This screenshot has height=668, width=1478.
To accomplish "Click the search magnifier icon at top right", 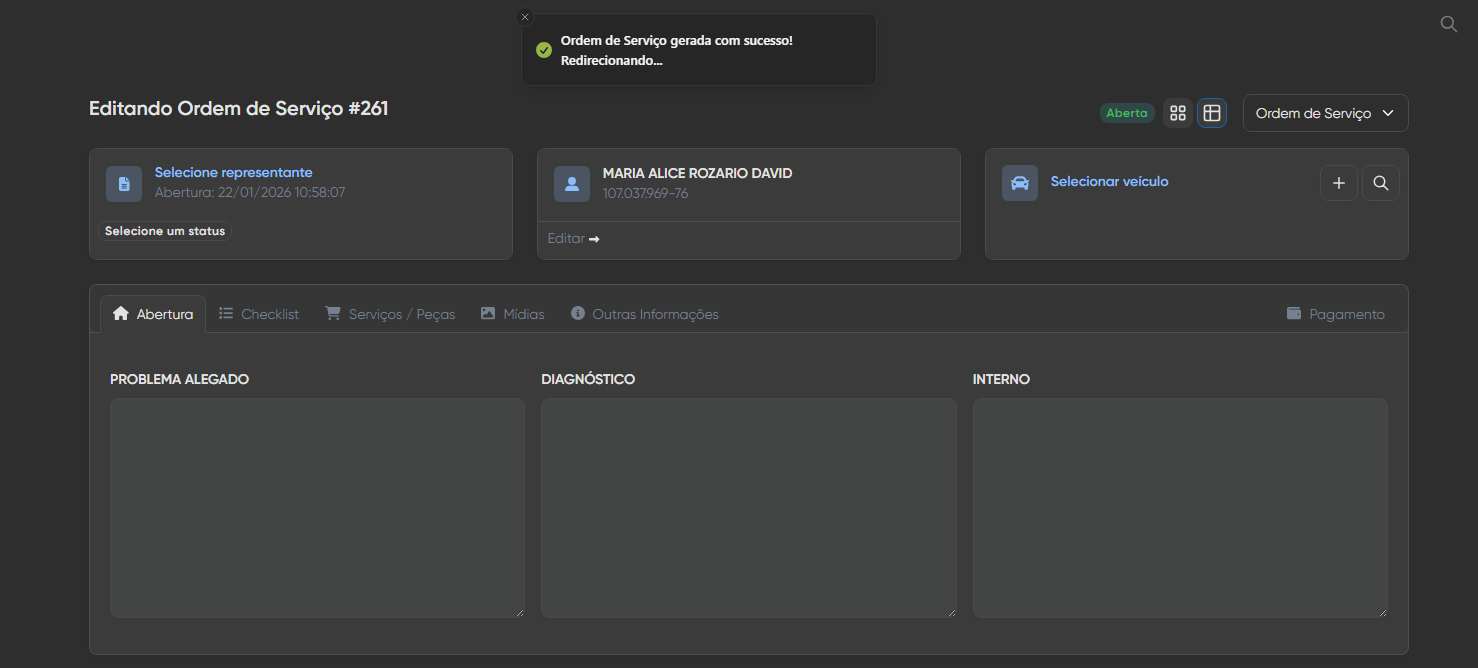I will coord(1448,24).
